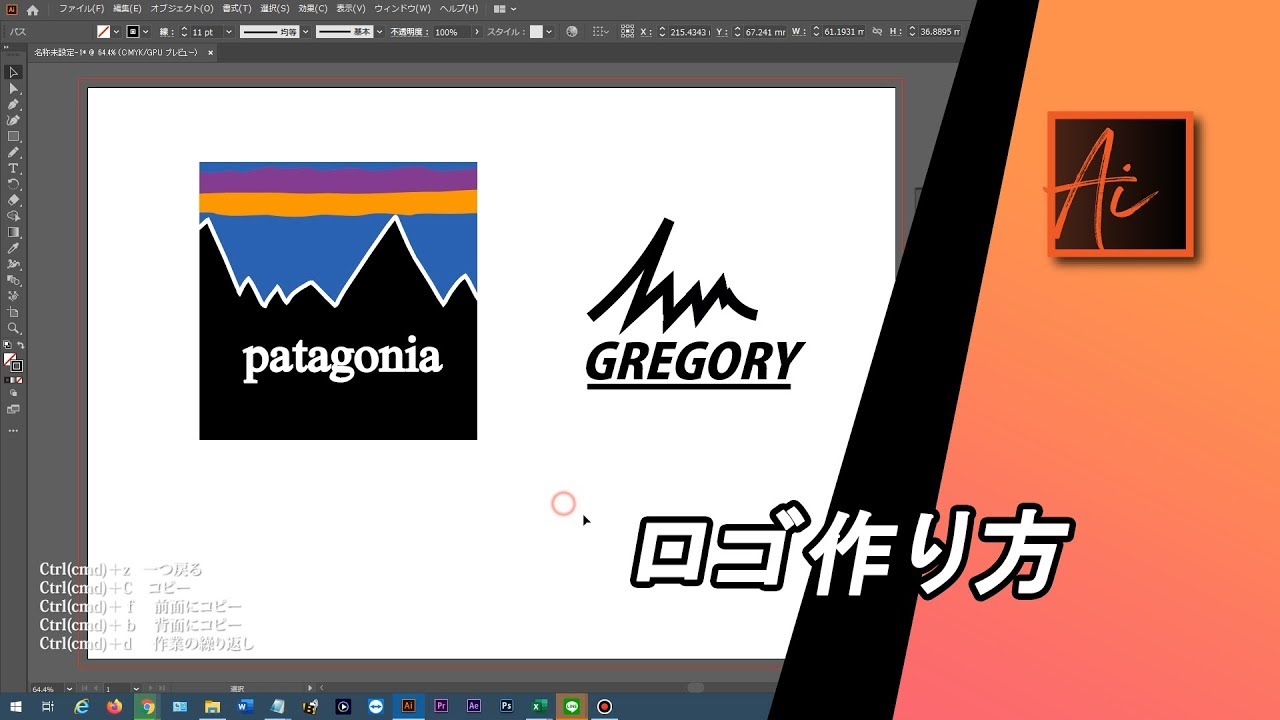This screenshot has height=720, width=1280.
Task: Select the Gradient tool
Action: coord(14,232)
